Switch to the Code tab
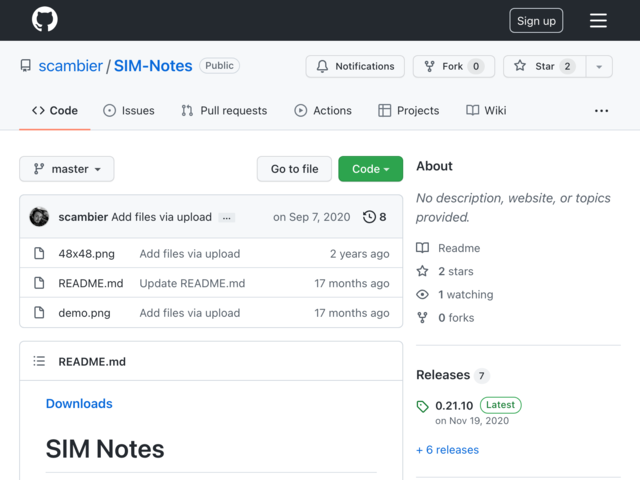 click(55, 111)
